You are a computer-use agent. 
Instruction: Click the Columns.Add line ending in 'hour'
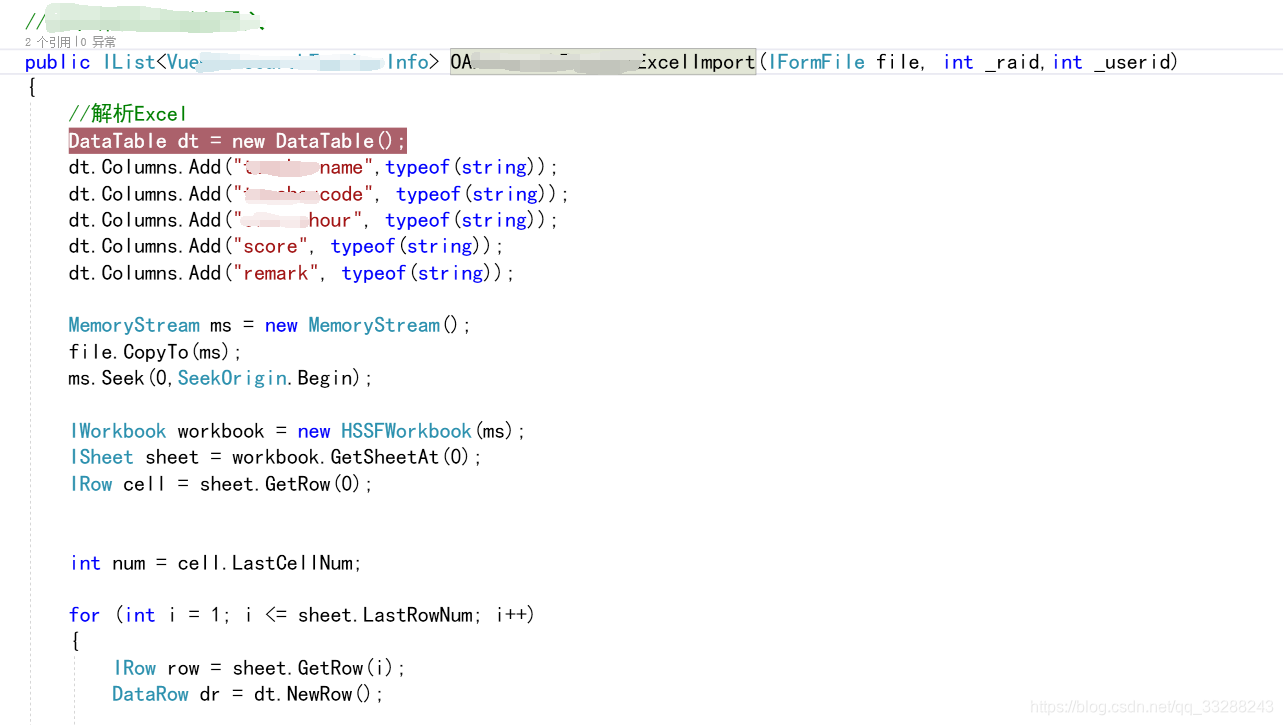[x=313, y=220]
